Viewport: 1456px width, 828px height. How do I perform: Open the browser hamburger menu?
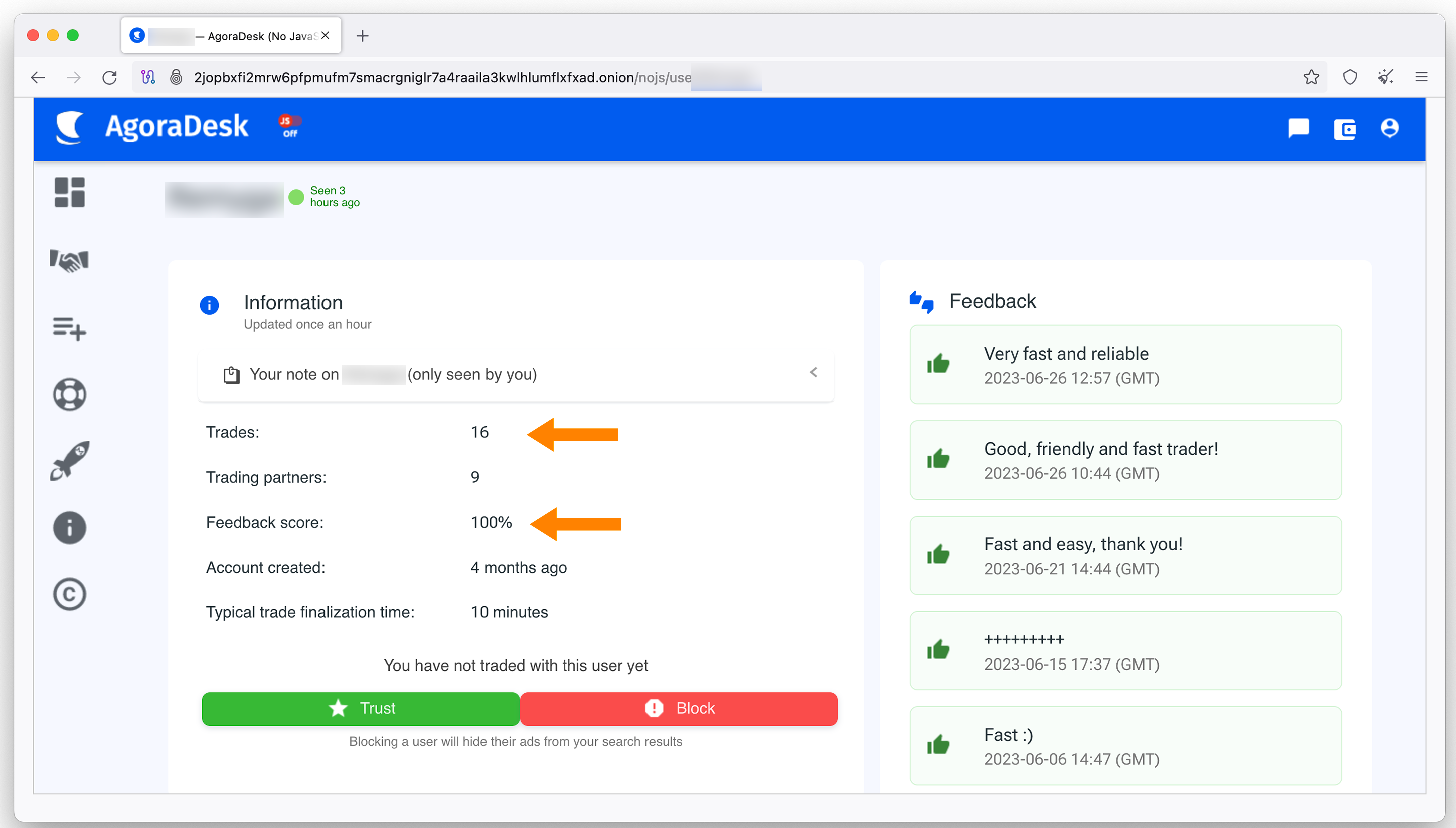point(1421,77)
